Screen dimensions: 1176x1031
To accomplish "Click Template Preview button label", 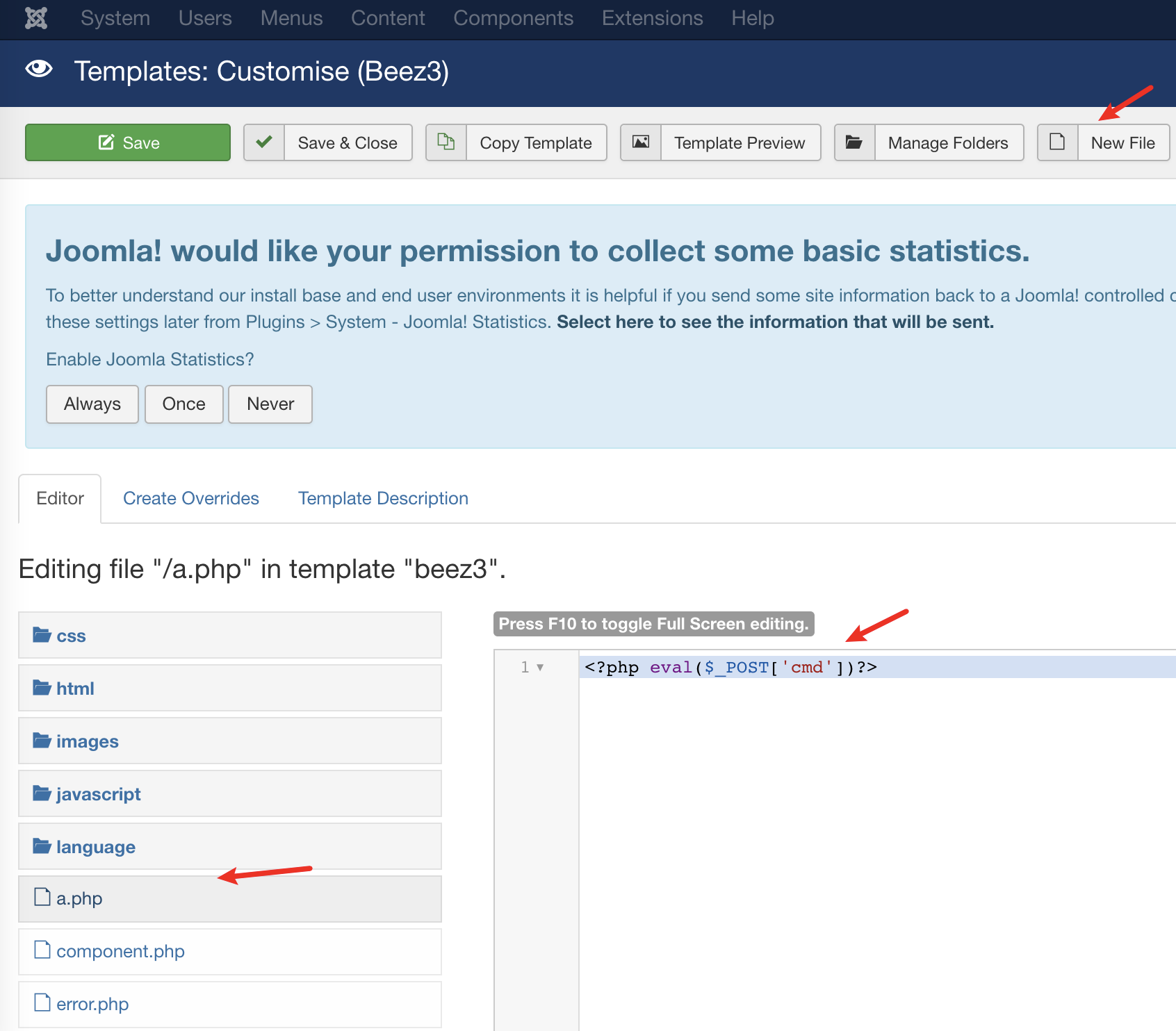I will pos(740,142).
